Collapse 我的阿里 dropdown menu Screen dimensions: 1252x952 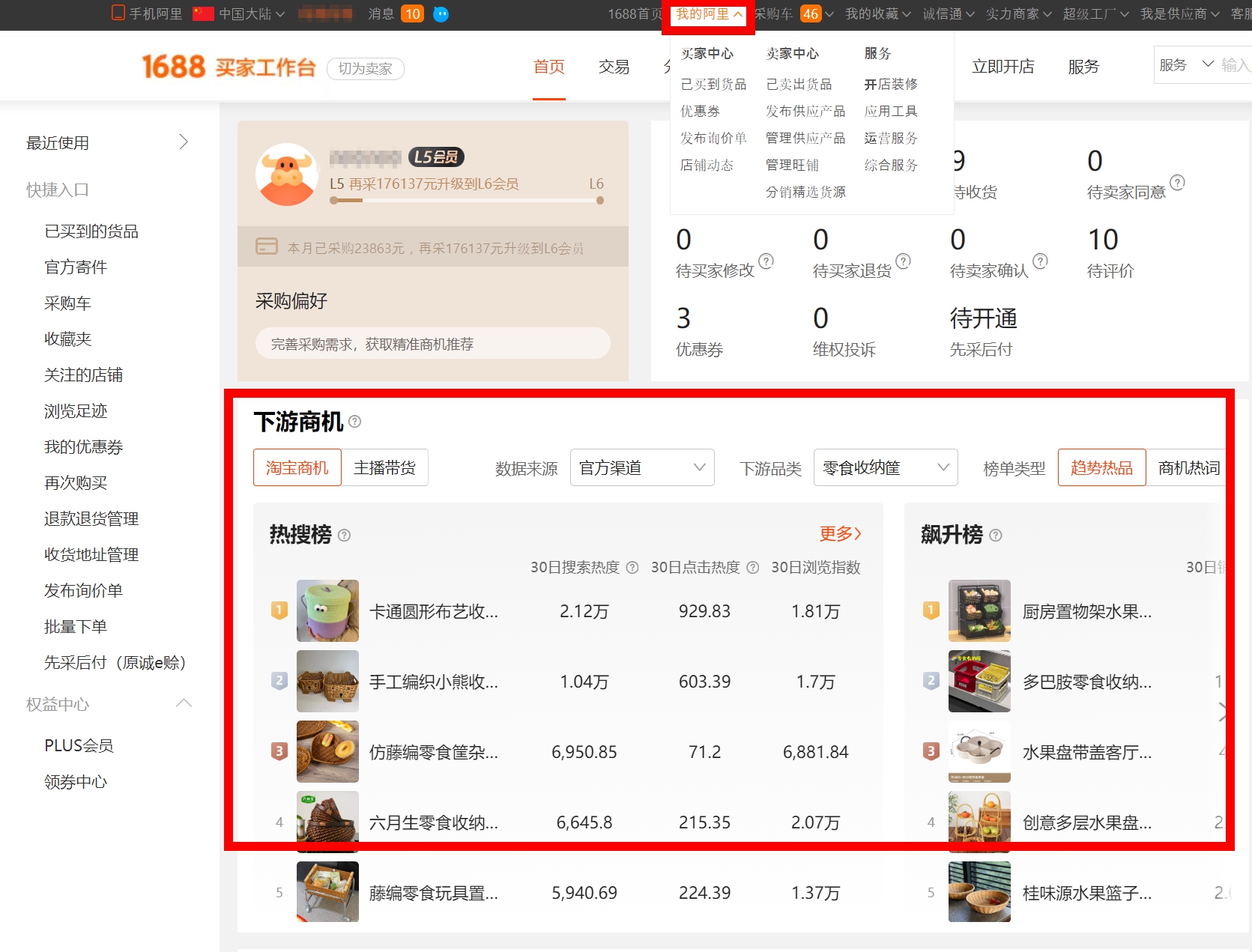click(x=709, y=13)
